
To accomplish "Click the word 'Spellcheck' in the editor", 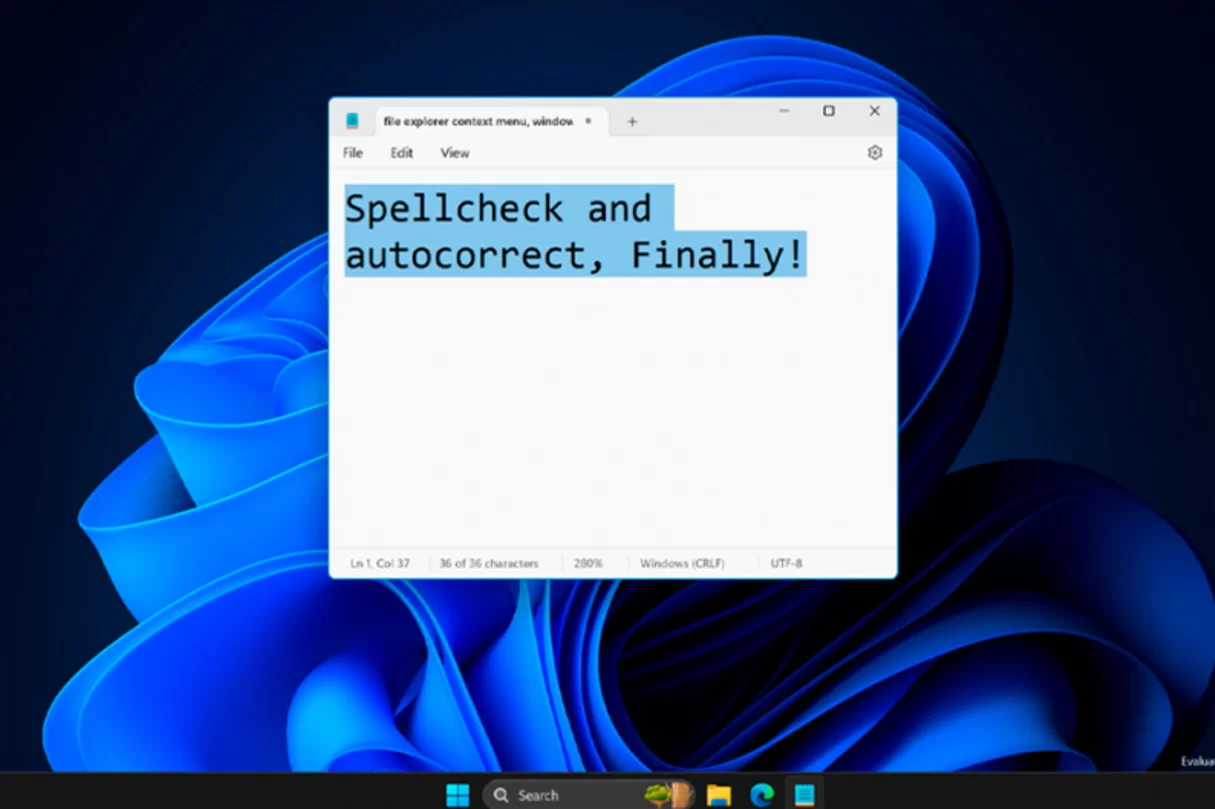I will point(454,209).
